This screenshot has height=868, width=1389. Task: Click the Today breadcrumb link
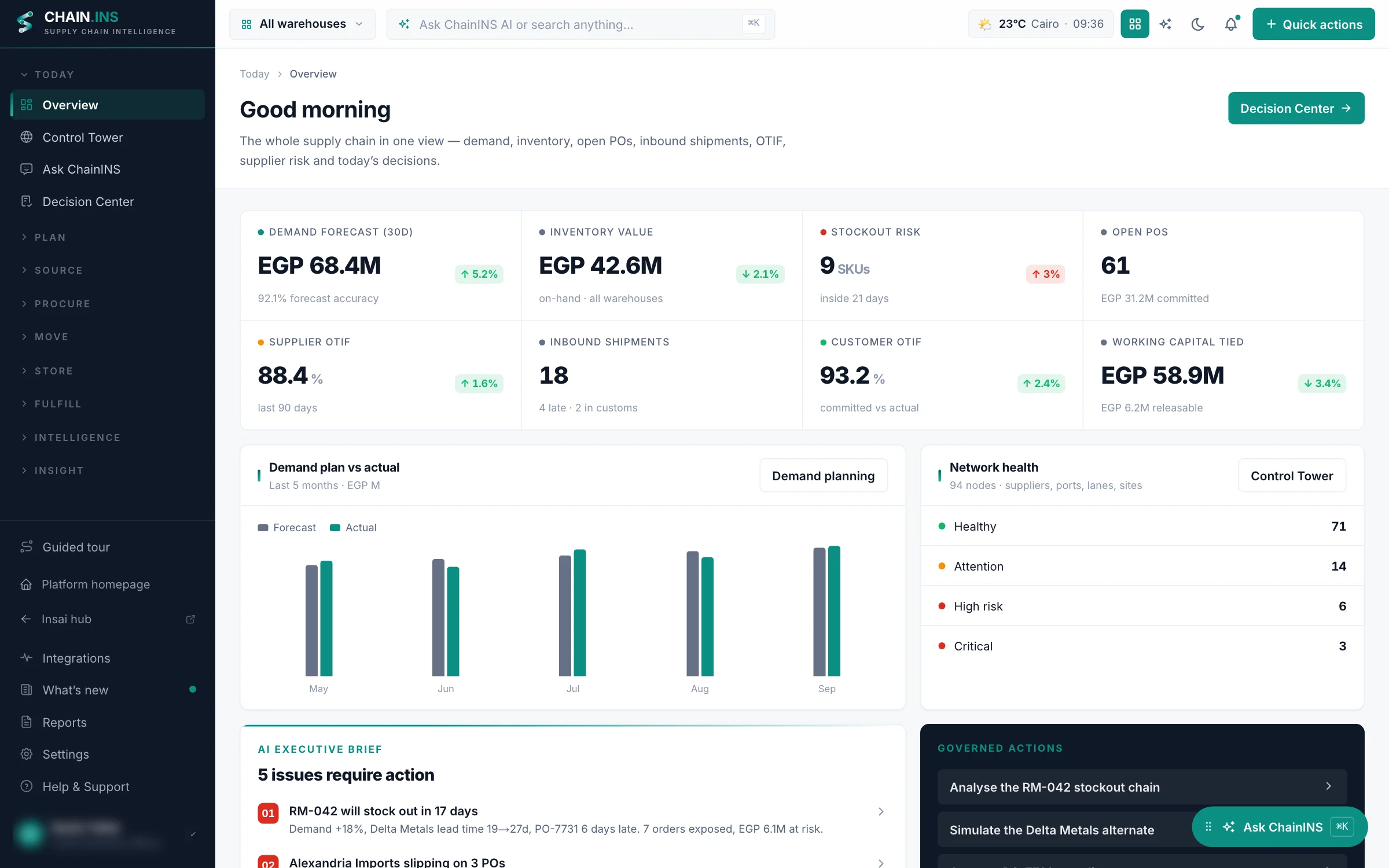[255, 74]
